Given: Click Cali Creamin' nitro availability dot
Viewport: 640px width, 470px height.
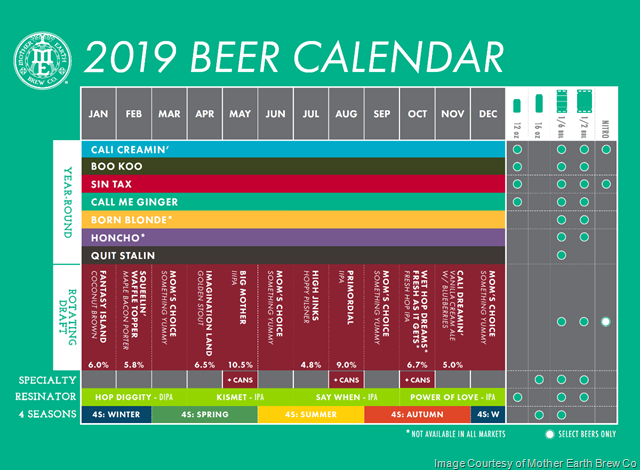Looking at the screenshot, I should (606, 149).
